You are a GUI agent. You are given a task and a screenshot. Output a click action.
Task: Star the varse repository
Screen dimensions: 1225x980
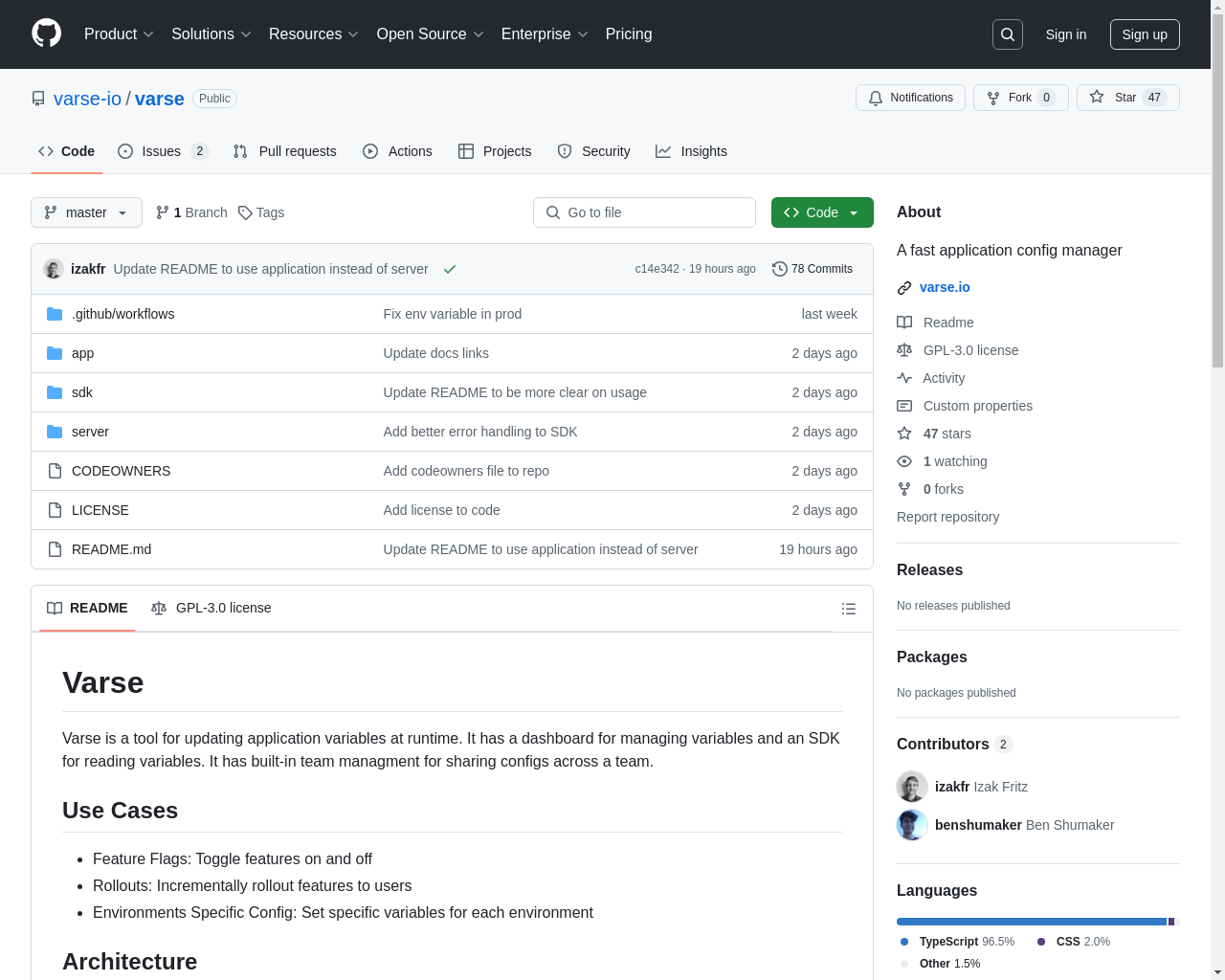1127,98
